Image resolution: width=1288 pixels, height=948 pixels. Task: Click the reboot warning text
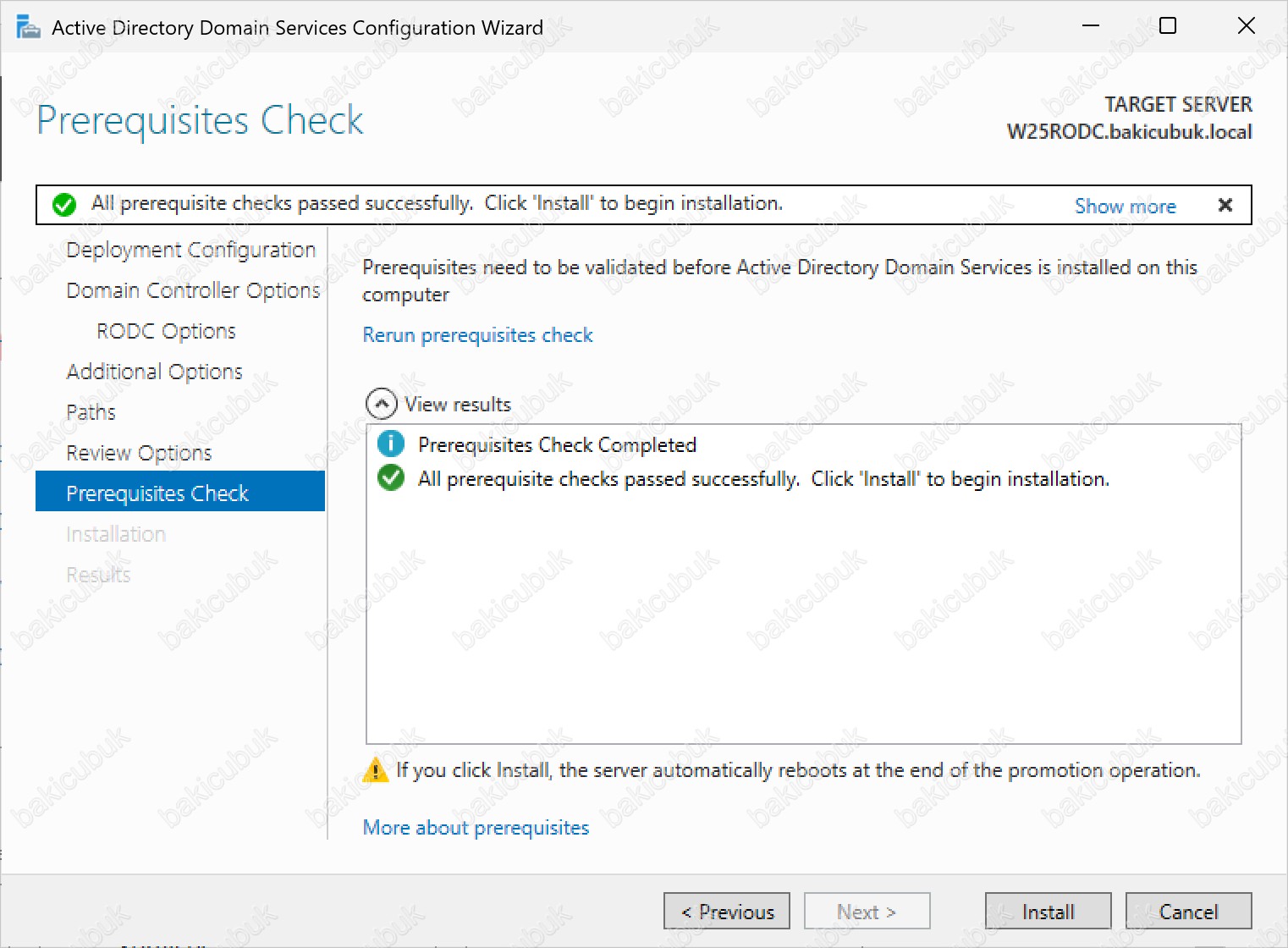click(x=798, y=770)
